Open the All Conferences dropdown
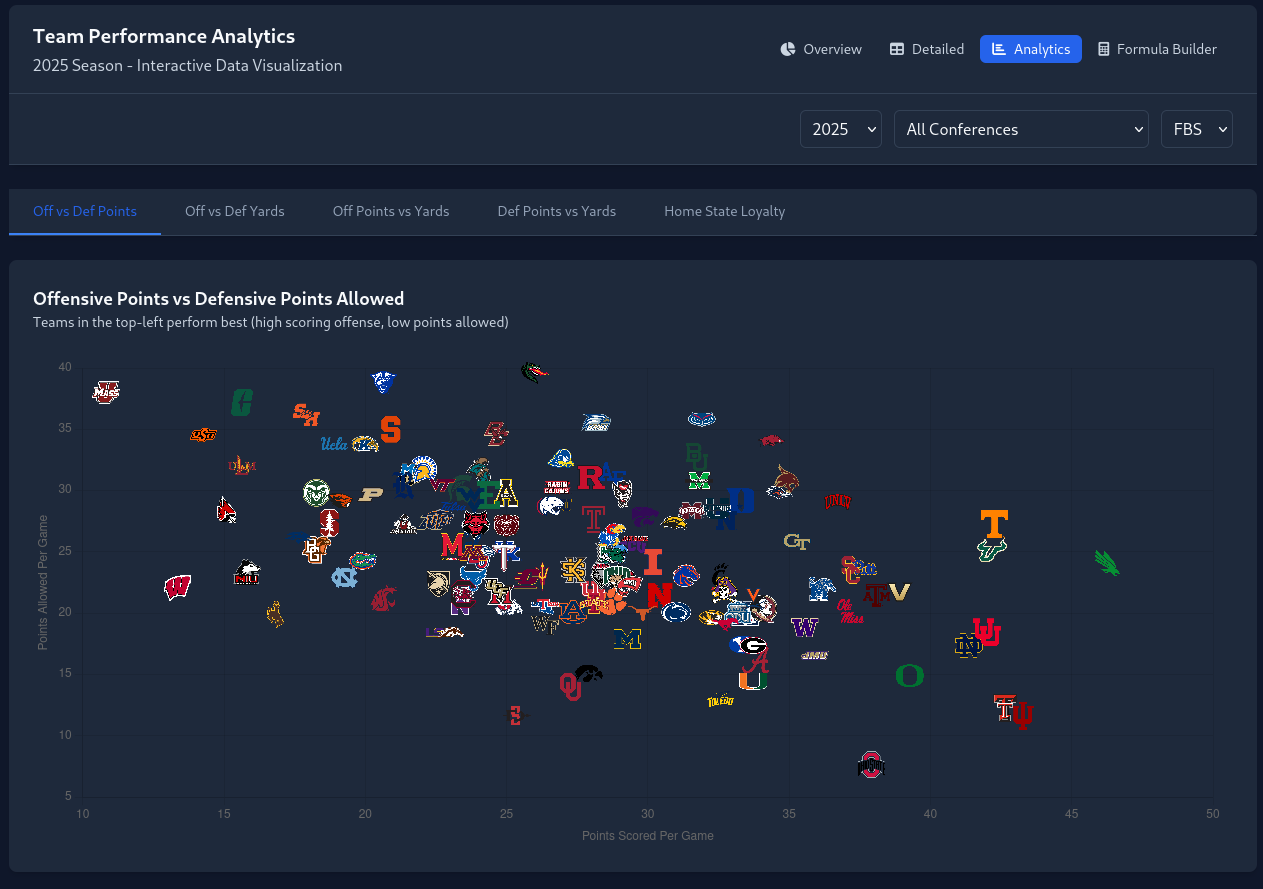The width and height of the screenshot is (1263, 889). pos(1021,129)
